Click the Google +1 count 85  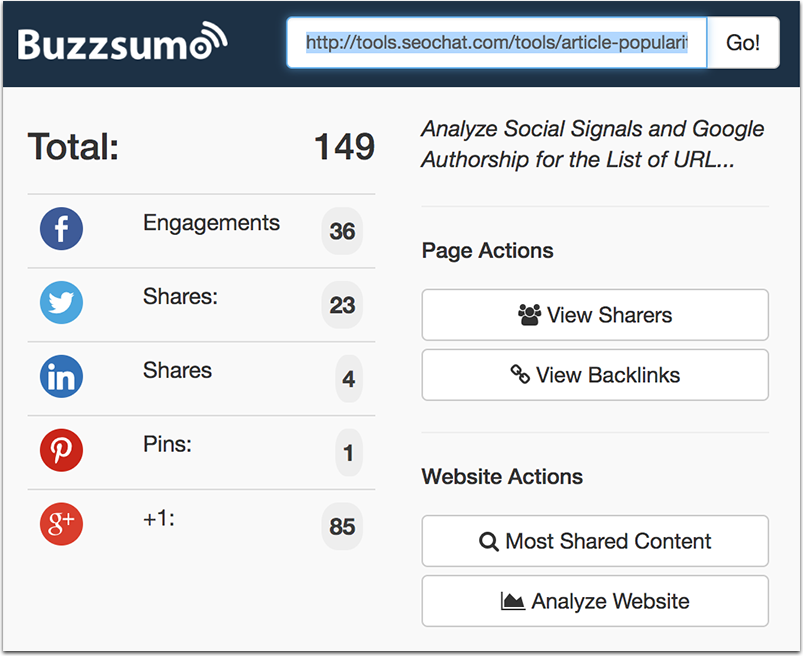[342, 526]
